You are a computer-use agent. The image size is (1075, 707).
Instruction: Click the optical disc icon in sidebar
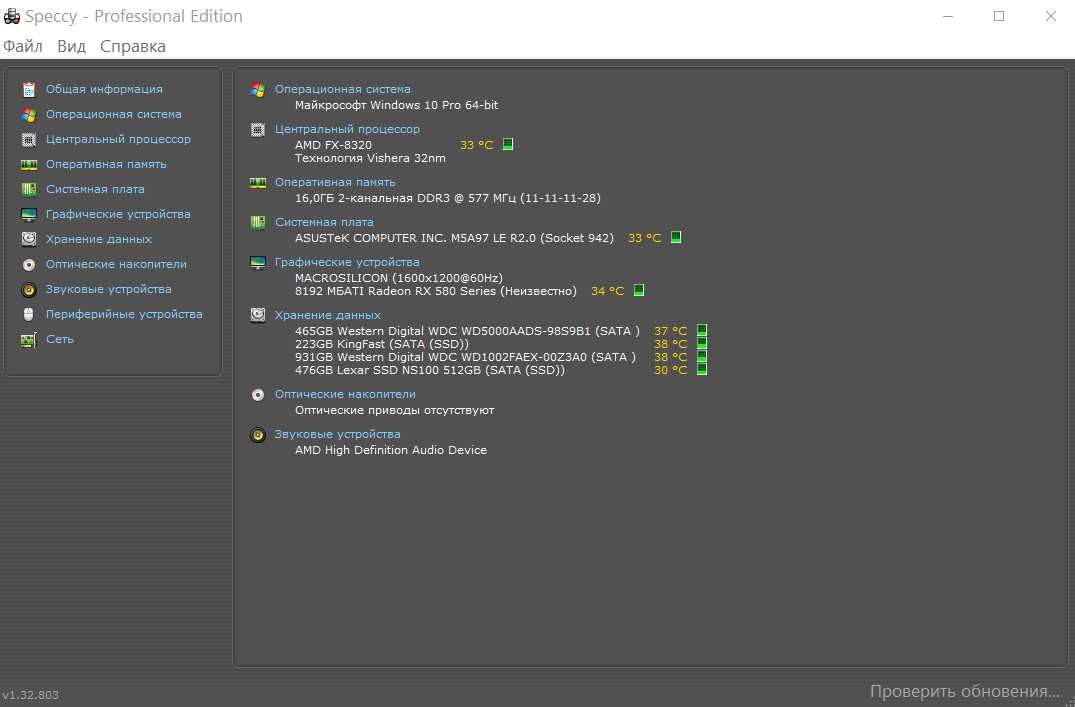29,265
